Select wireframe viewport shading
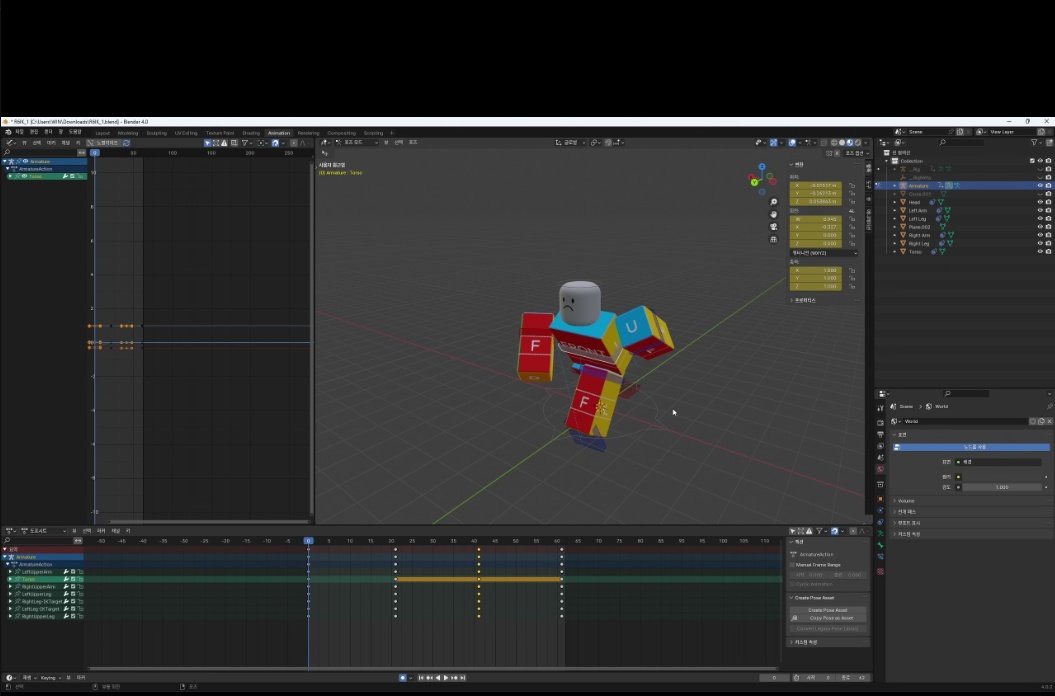1055x696 pixels. pyautogui.click(x=834, y=143)
